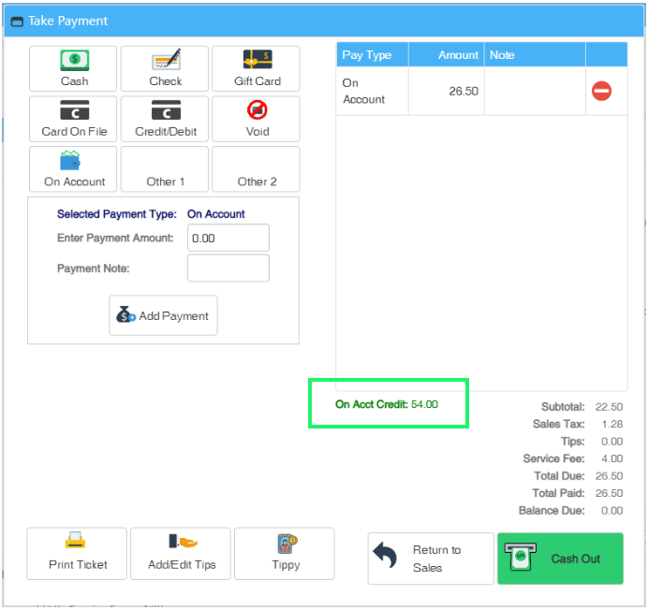Click the Balance Due value
This screenshot has height=610, width=648.
point(612,511)
